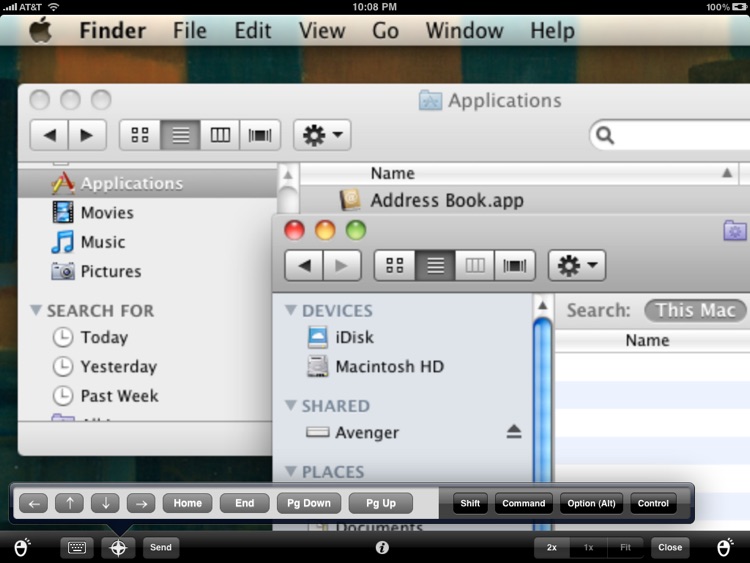
Task: Toggle the navigation keys crosshair button
Action: 118,548
